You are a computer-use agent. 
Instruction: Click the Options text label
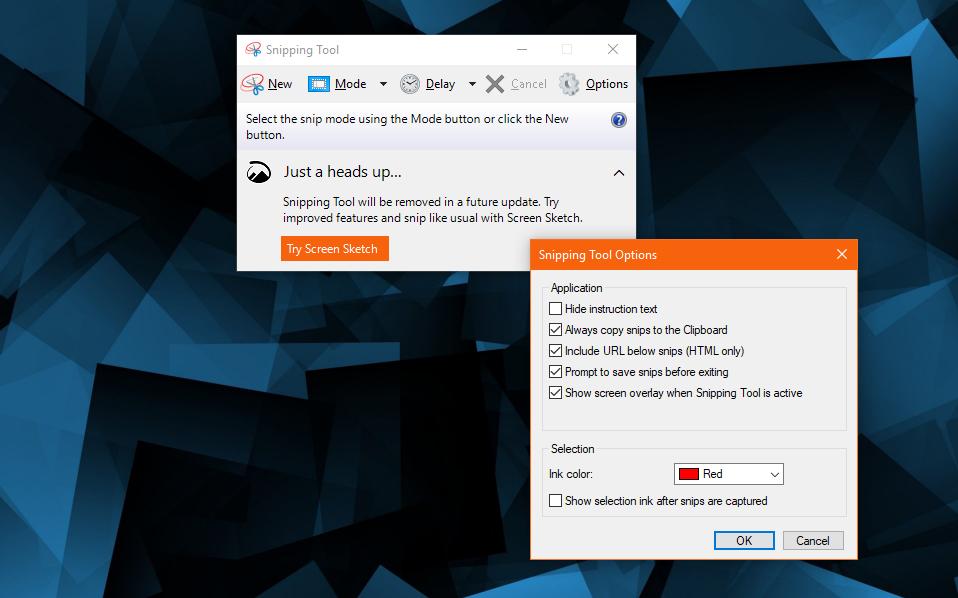point(607,84)
